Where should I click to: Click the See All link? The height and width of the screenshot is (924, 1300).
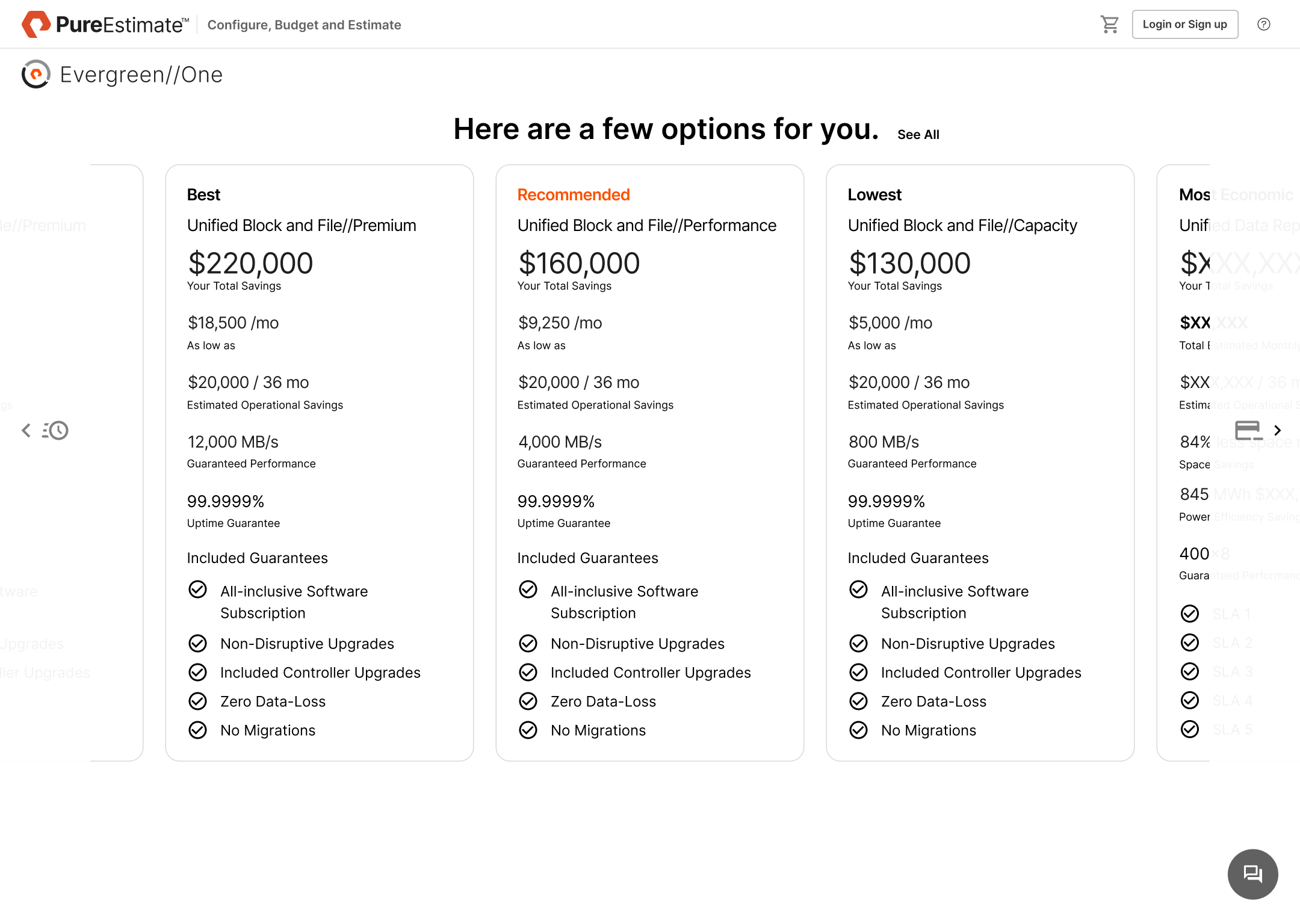coord(918,135)
